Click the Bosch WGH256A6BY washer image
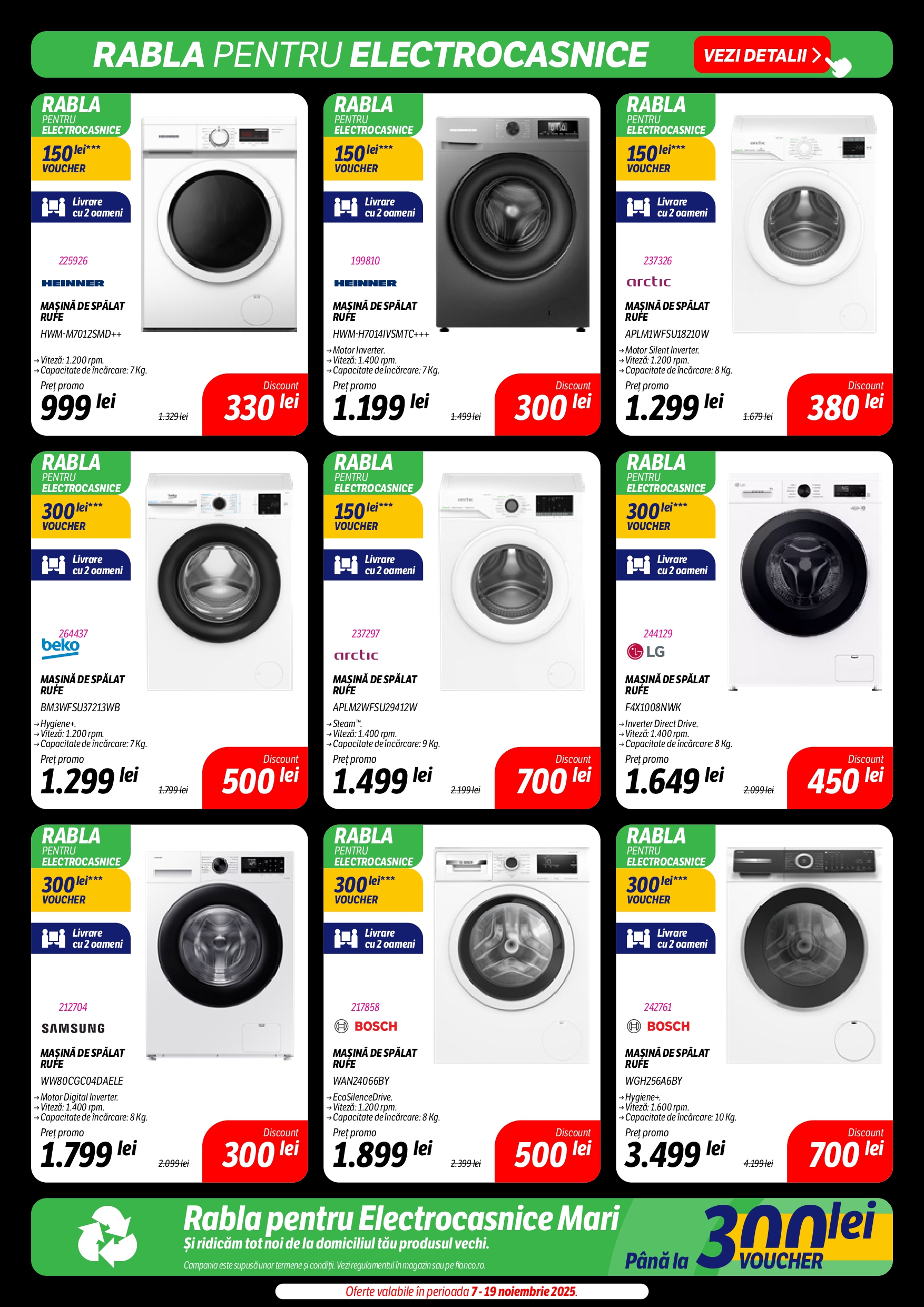Viewport: 924px width, 1307px height. tap(804, 955)
